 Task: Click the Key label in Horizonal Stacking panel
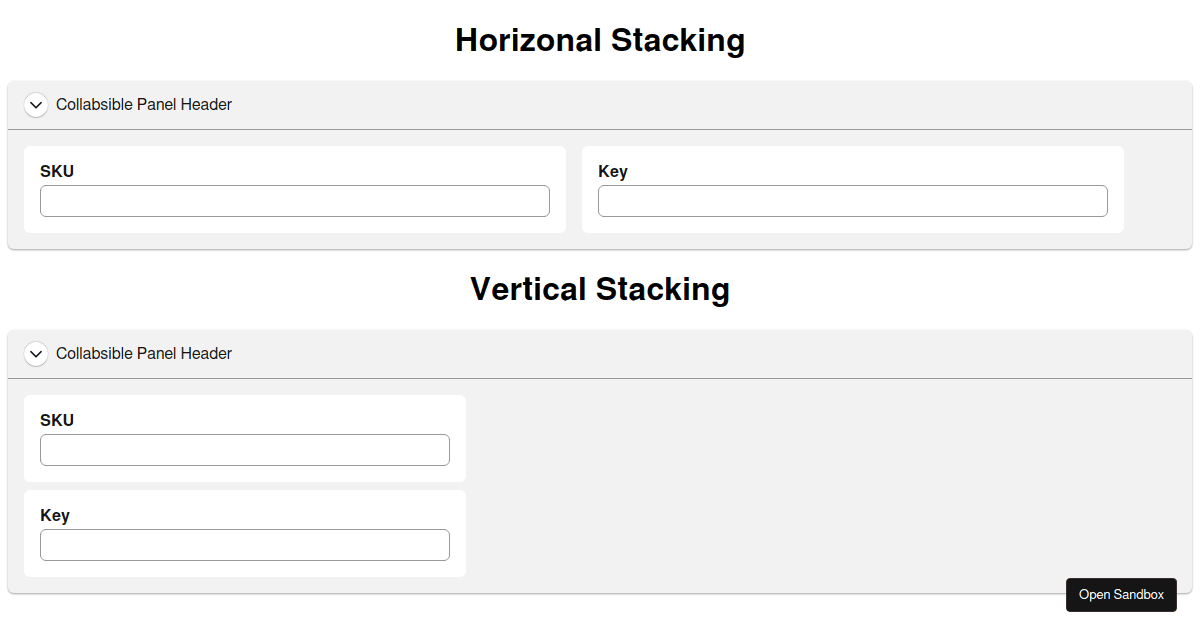tap(613, 171)
